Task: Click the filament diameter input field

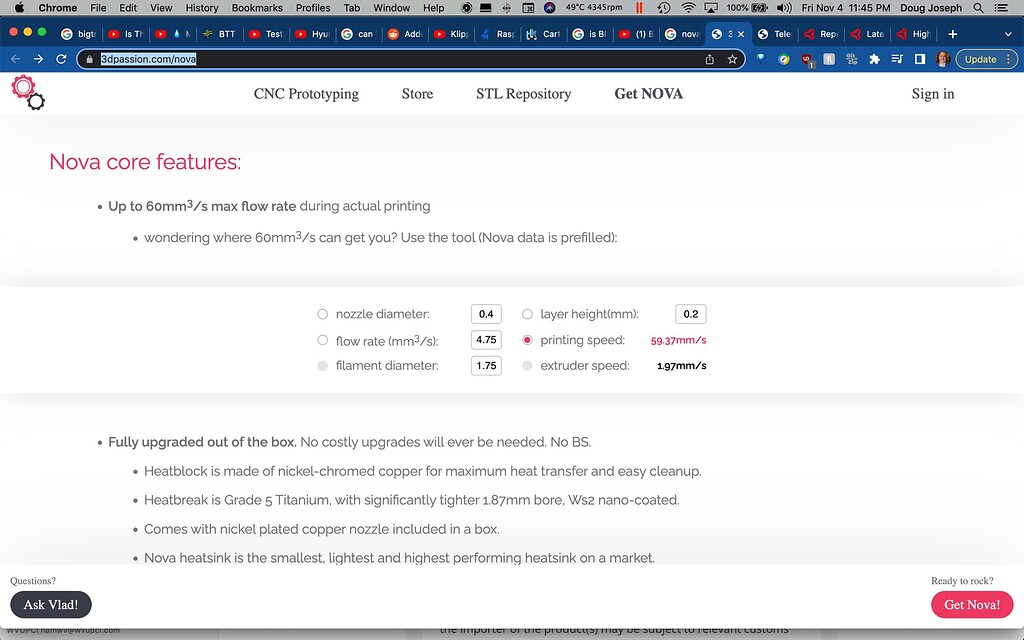Action: tap(486, 366)
